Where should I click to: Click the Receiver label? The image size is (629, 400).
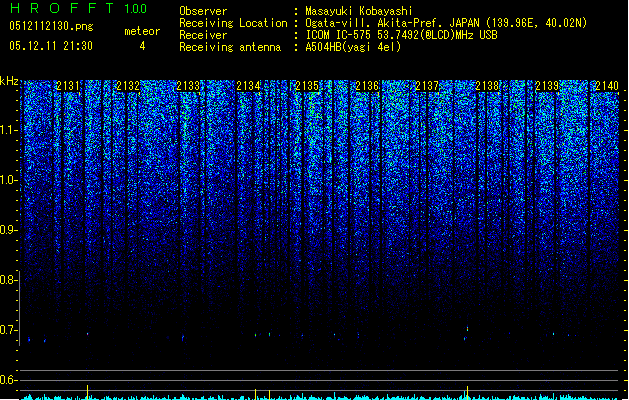point(203,35)
